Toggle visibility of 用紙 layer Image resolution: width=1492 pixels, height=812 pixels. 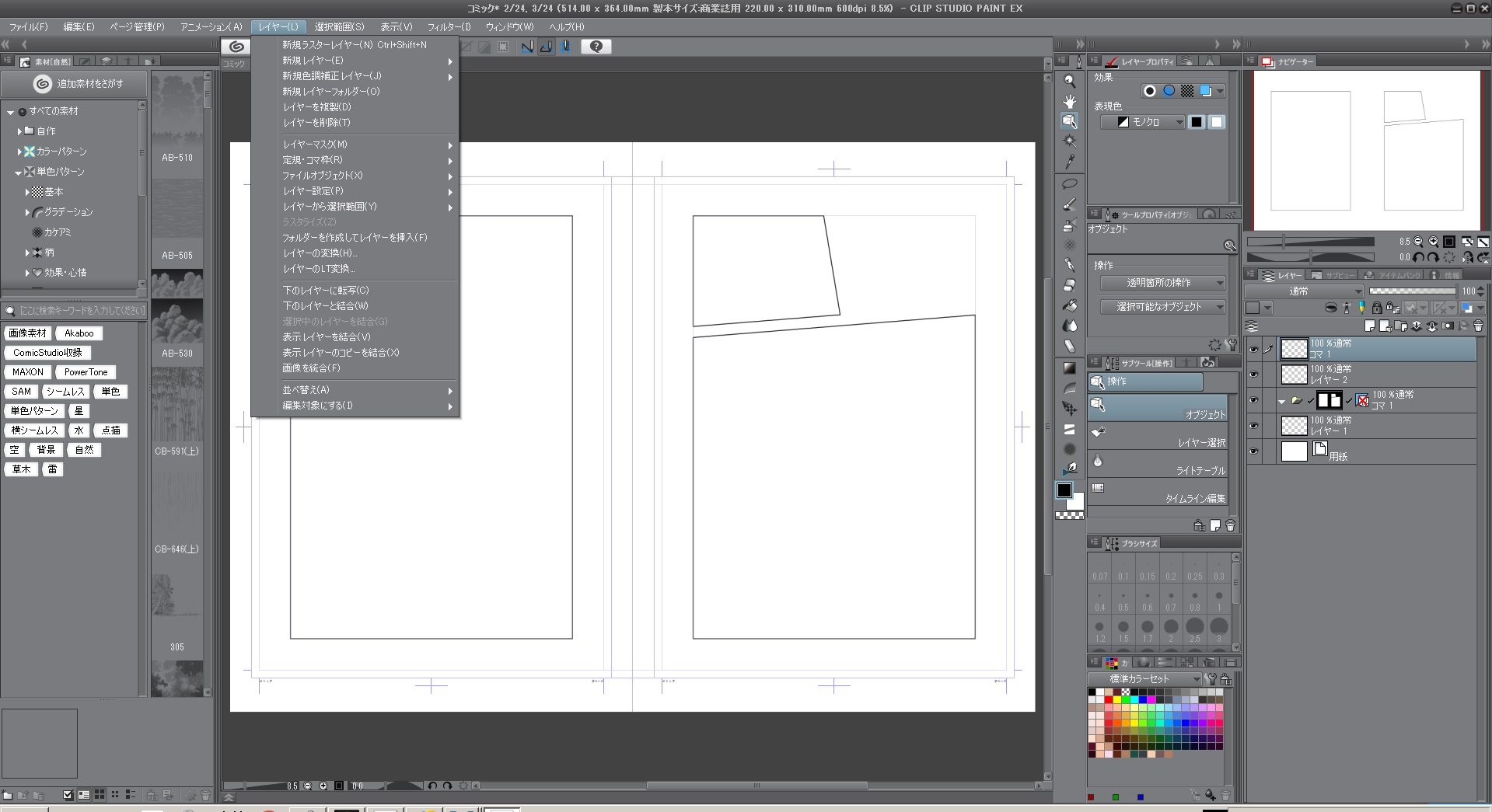coord(1253,451)
